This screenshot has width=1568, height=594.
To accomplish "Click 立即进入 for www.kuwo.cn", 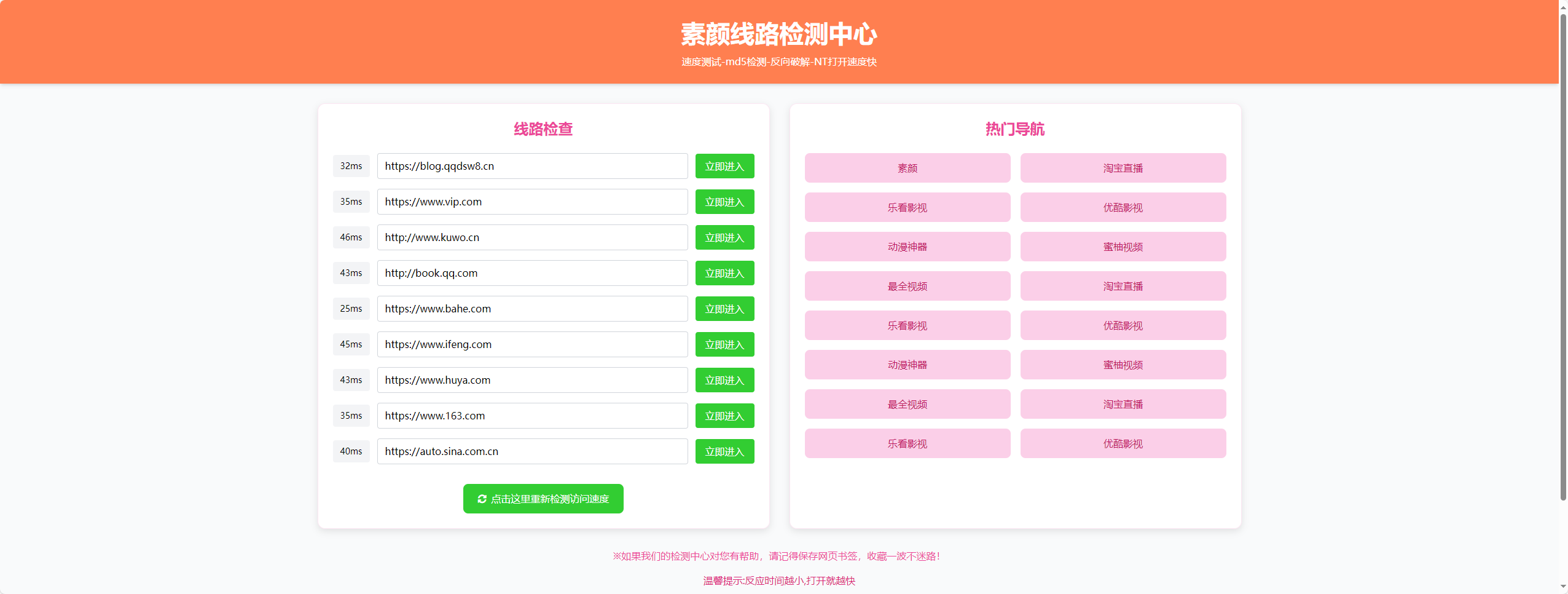I will click(724, 237).
